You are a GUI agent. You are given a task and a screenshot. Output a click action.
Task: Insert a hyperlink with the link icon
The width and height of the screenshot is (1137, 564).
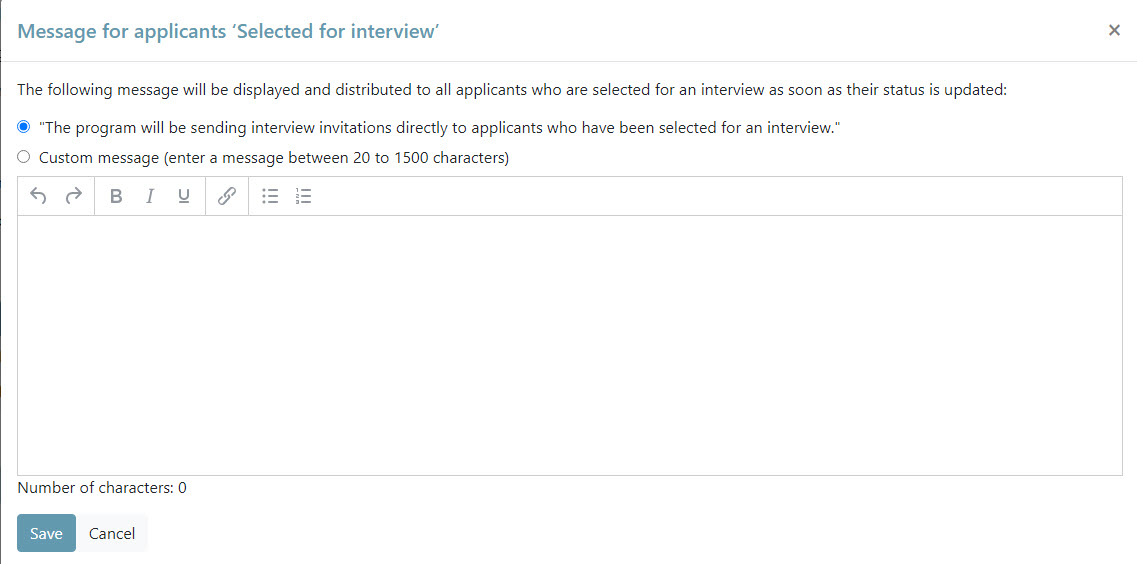point(227,196)
